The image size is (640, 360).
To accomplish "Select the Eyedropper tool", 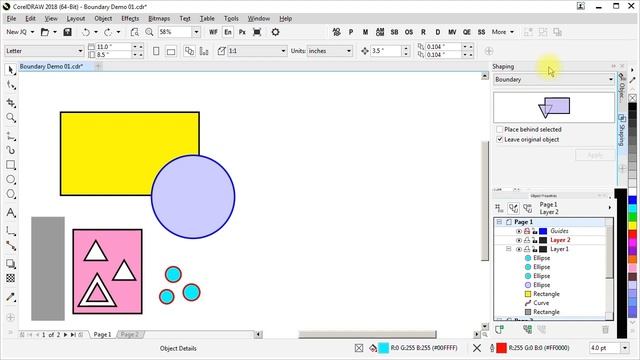I will pos(11,297).
